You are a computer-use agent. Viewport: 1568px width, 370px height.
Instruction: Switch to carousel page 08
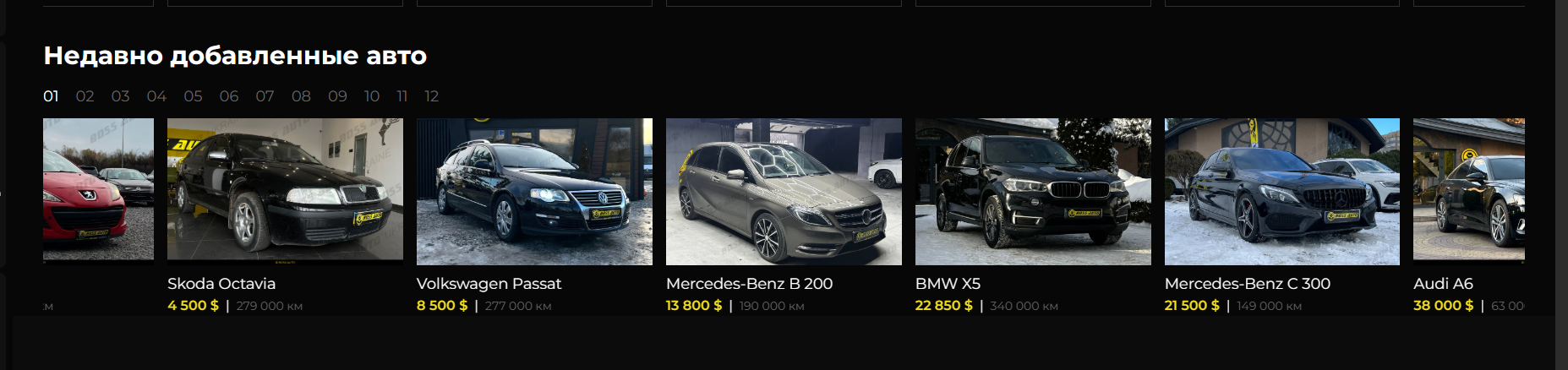pos(301,96)
